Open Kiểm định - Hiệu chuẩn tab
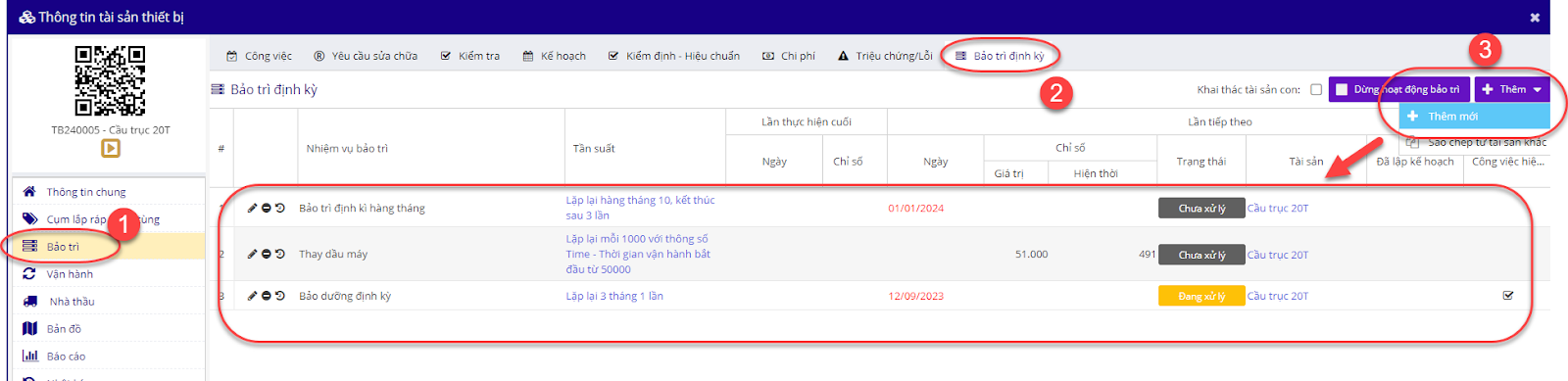This screenshot has height=381, width=1568. pyautogui.click(x=674, y=56)
